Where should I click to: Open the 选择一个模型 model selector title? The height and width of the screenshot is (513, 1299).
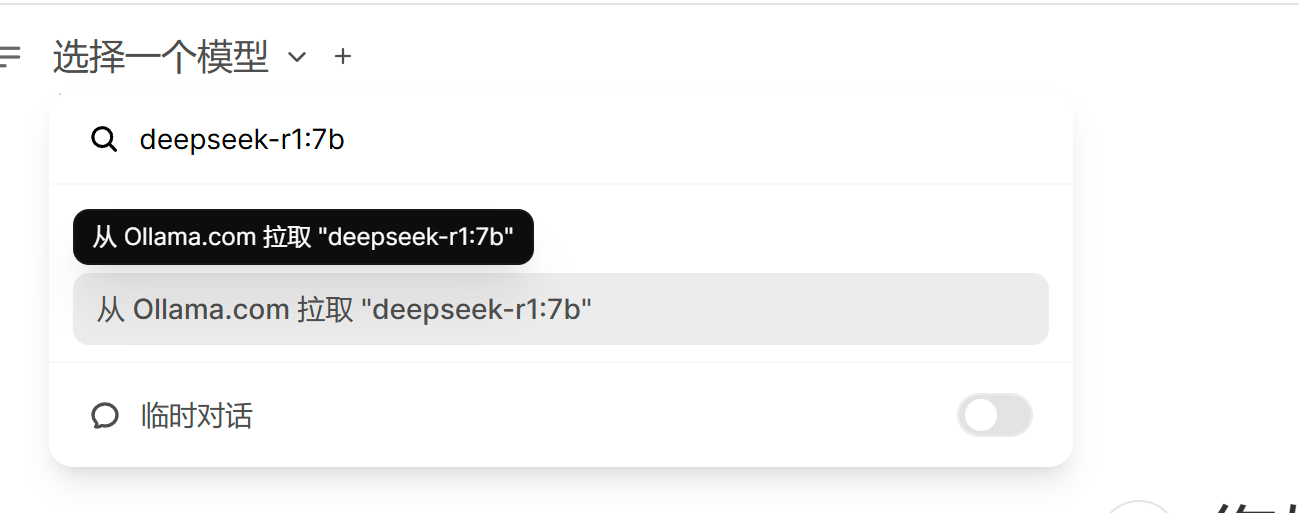point(161,58)
